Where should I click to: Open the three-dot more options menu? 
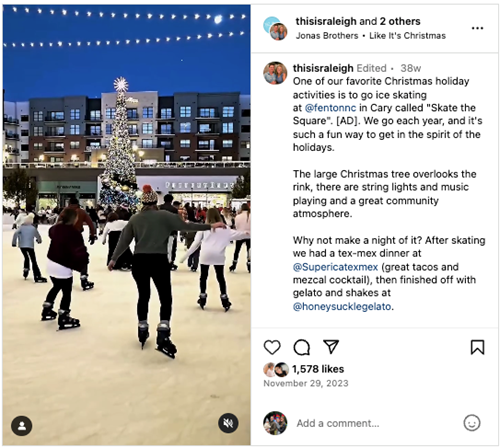(477, 28)
